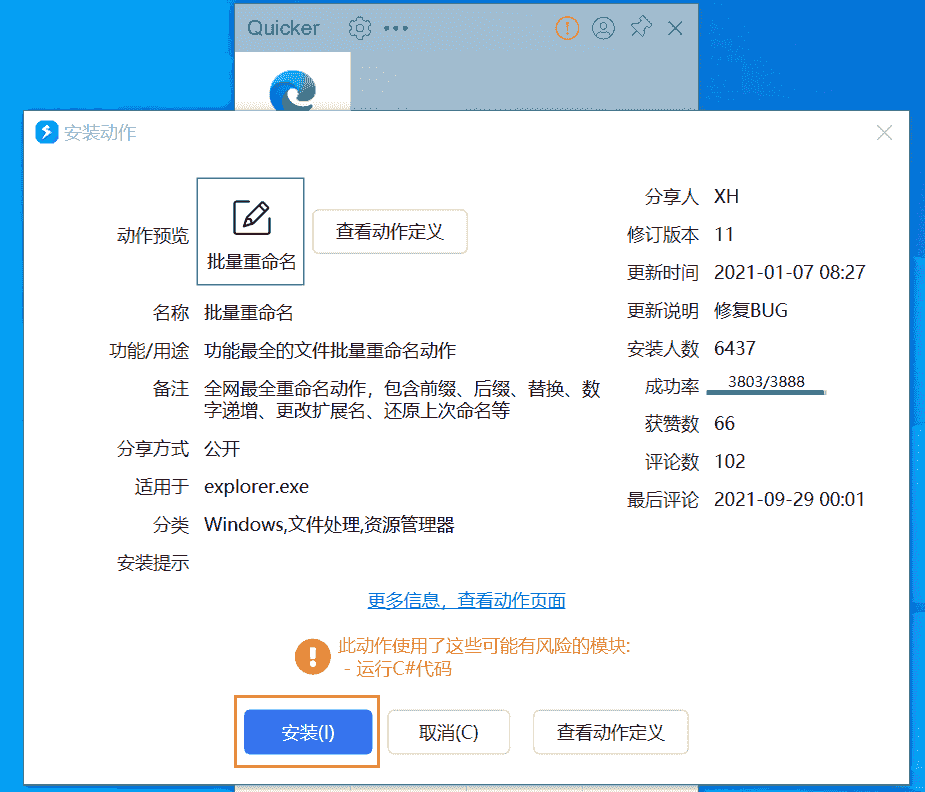The height and width of the screenshot is (792, 925).
Task: Click the Quicker title text in panel
Action: [283, 28]
